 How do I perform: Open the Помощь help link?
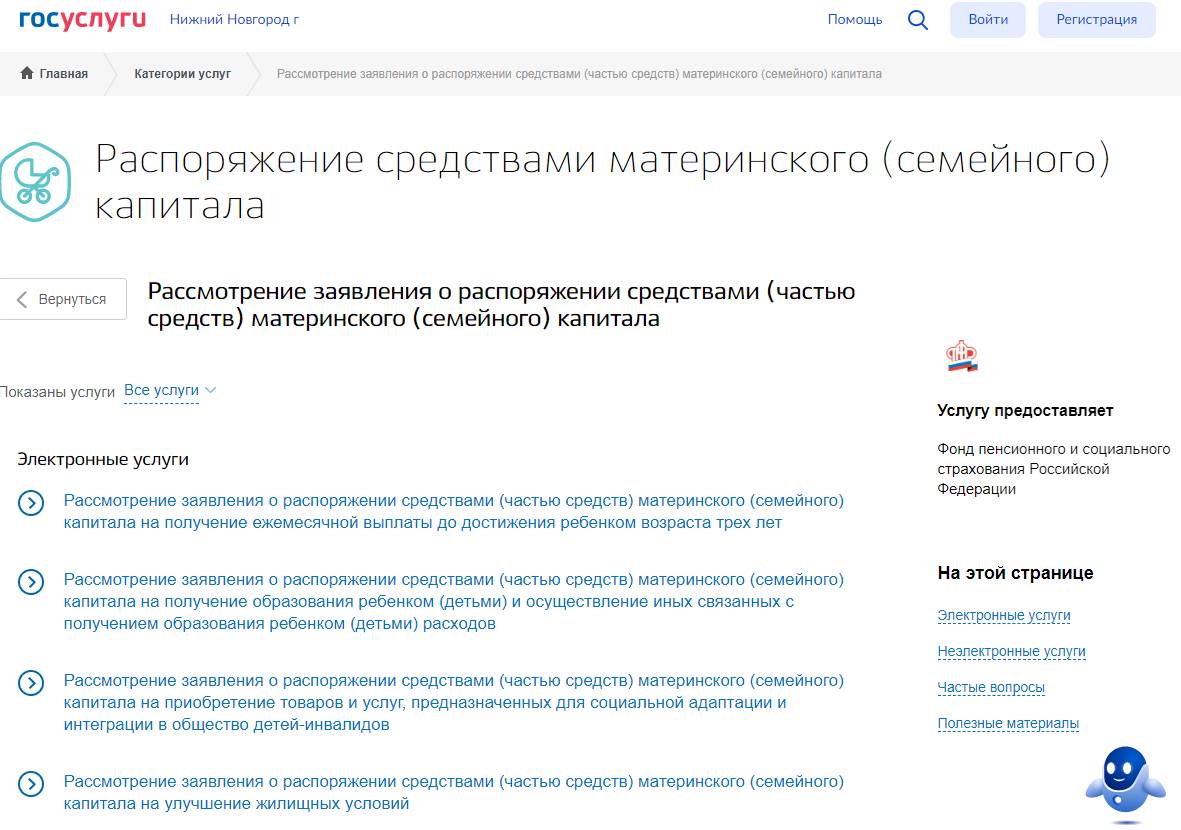pyautogui.click(x=854, y=20)
